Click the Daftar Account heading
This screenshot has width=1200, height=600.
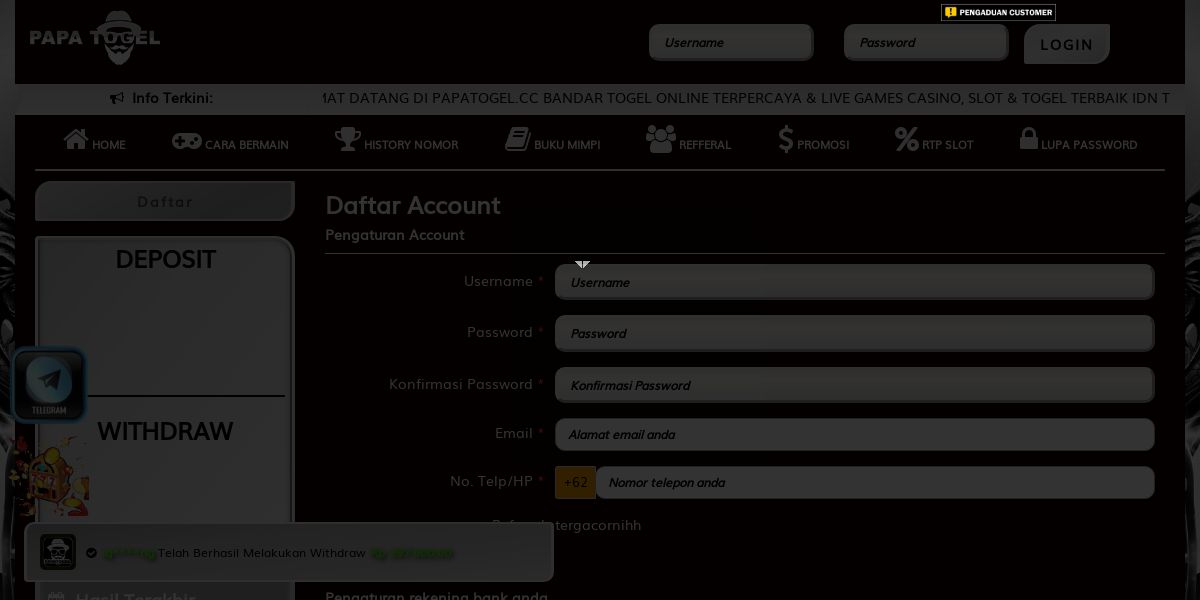(x=413, y=205)
